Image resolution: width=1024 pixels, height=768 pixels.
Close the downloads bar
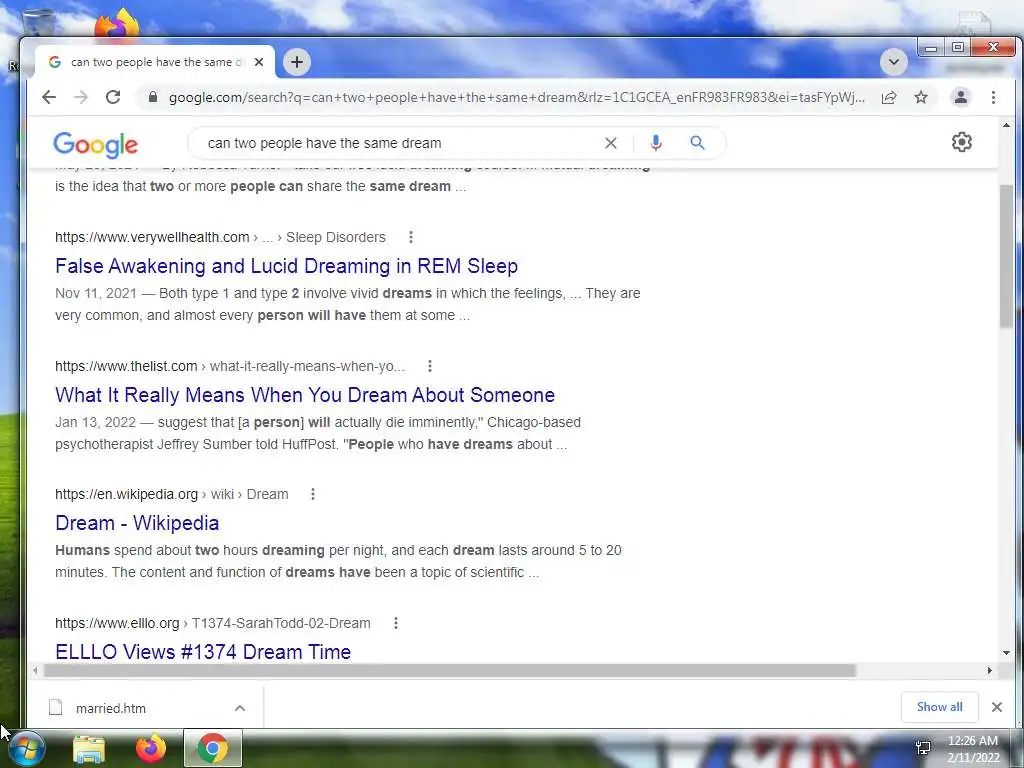tap(997, 707)
